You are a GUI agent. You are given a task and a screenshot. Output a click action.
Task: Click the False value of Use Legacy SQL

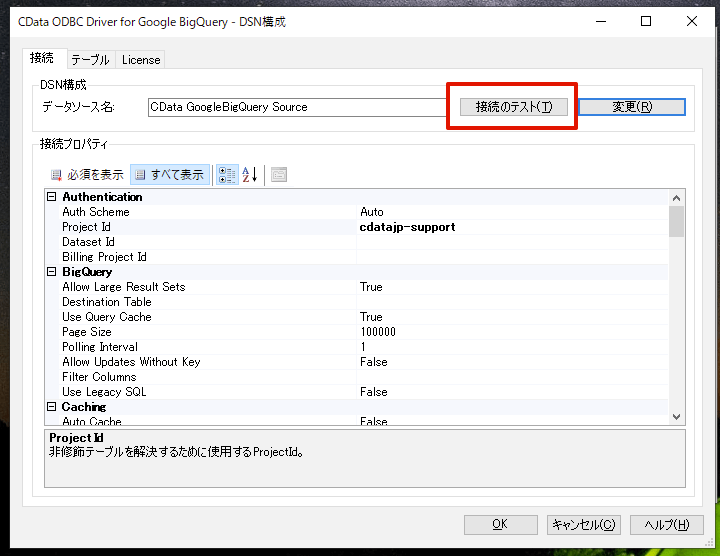point(373,392)
